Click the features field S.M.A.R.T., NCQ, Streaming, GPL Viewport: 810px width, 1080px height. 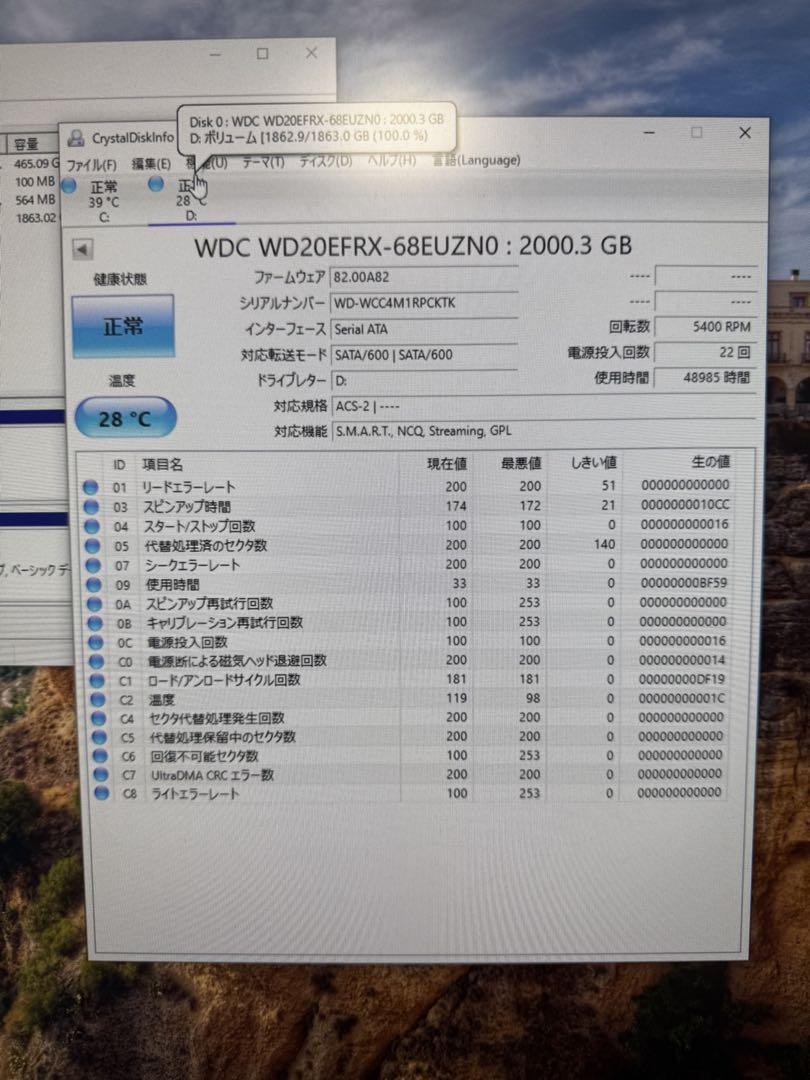tap(543, 431)
